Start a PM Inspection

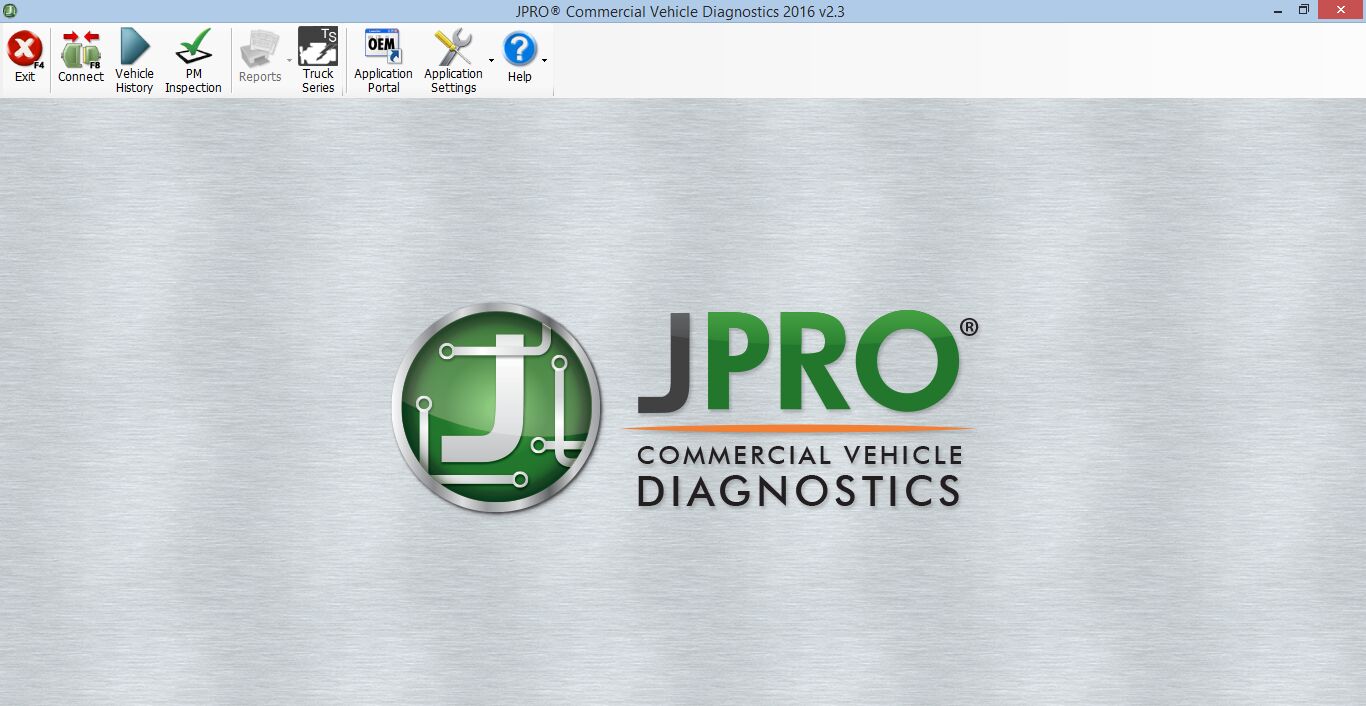click(193, 59)
